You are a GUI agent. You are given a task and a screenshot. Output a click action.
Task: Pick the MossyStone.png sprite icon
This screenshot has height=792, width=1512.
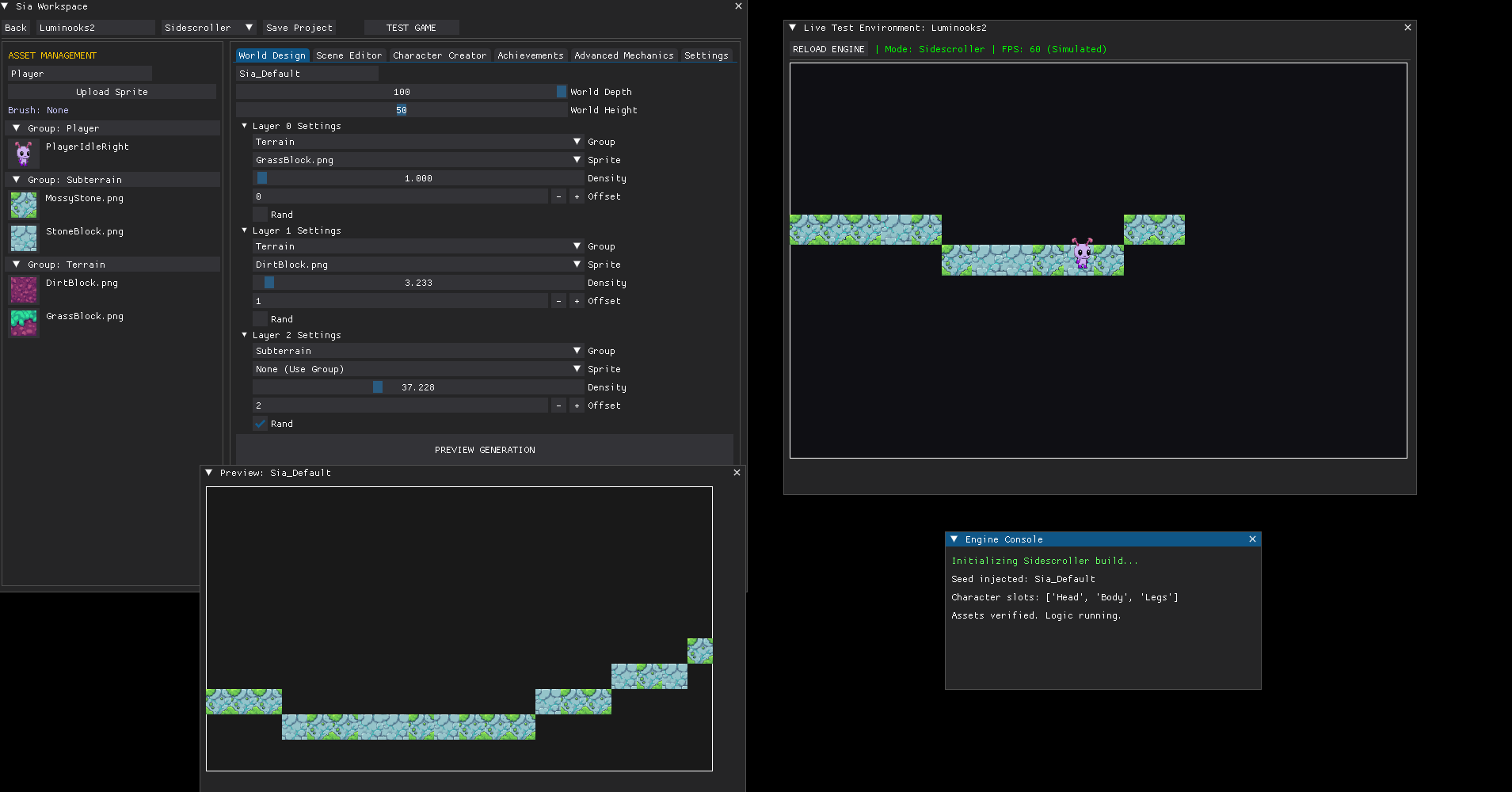pos(24,205)
